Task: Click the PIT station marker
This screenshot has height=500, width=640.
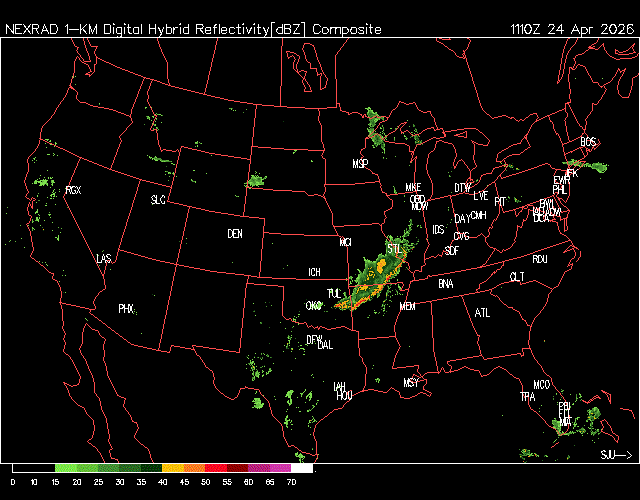Action: point(501,201)
